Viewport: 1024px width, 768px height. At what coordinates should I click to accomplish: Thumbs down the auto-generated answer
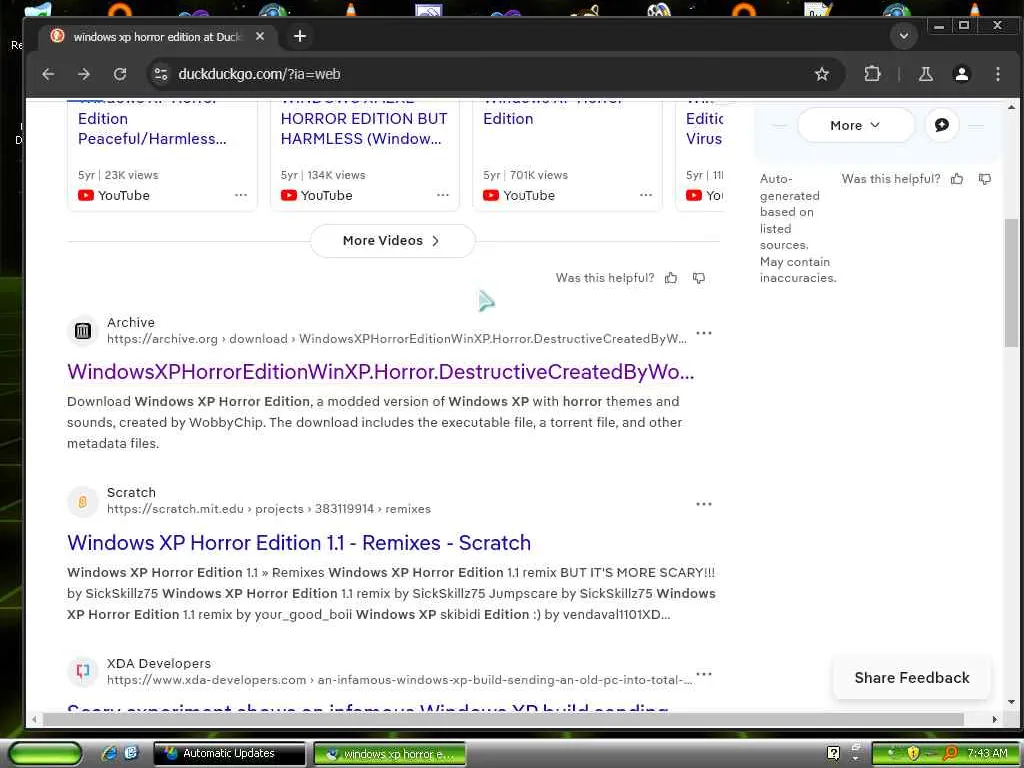(985, 179)
